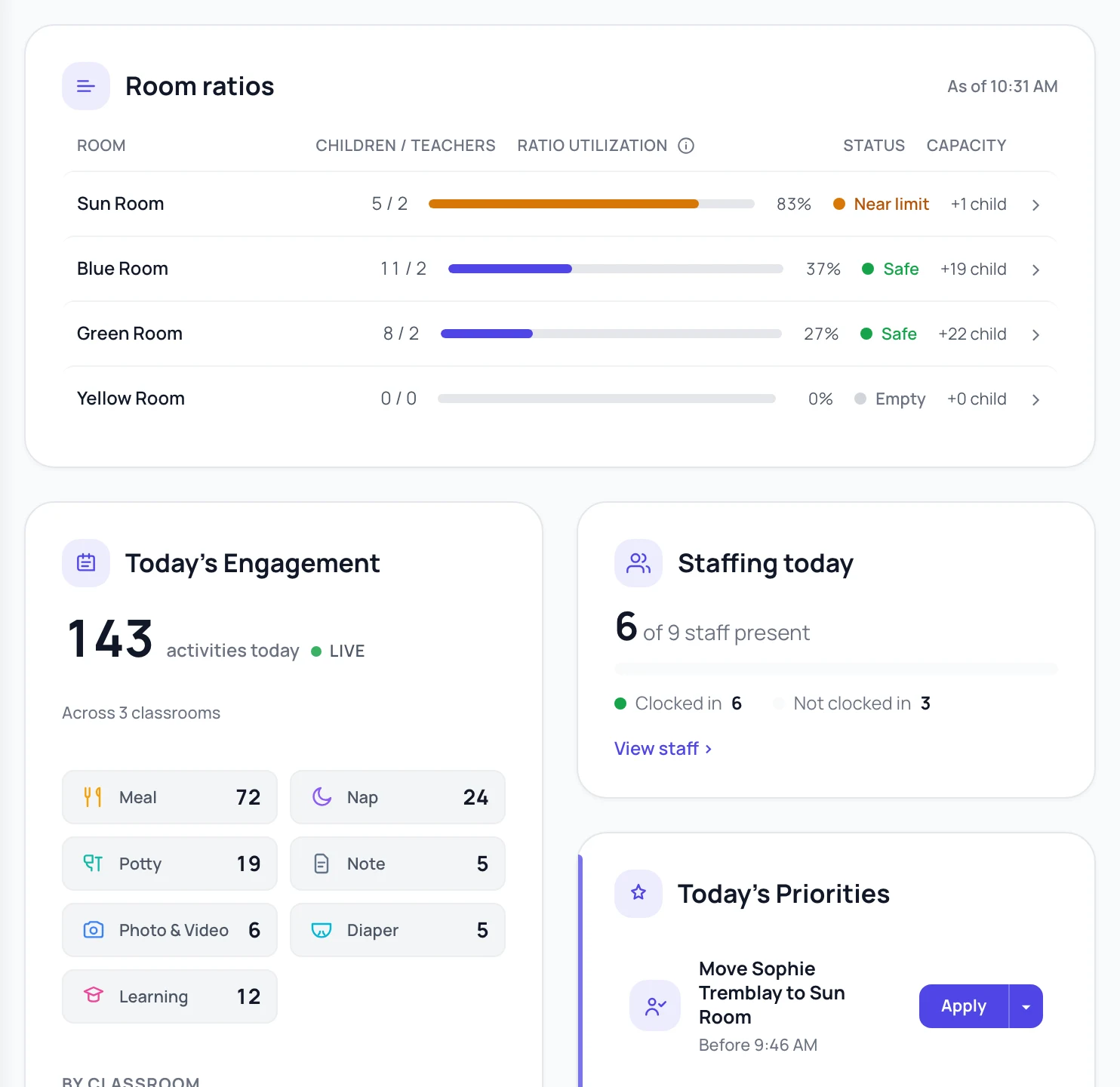Click the Today's Priorities star icon
The height and width of the screenshot is (1087, 1120).
pyautogui.click(x=638, y=894)
